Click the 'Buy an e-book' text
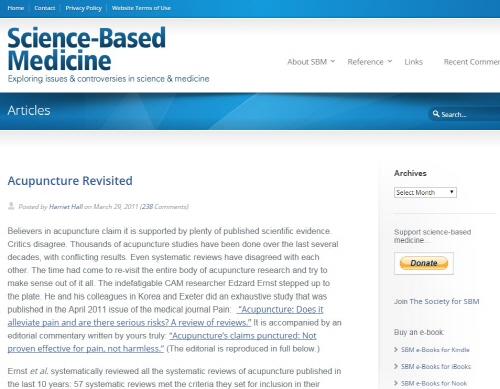This screenshot has width=500, height=389. click(x=419, y=332)
